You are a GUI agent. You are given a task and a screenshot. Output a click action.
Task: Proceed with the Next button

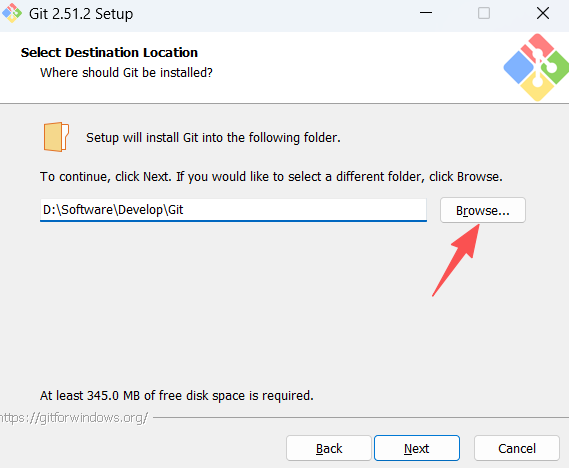tap(417, 448)
